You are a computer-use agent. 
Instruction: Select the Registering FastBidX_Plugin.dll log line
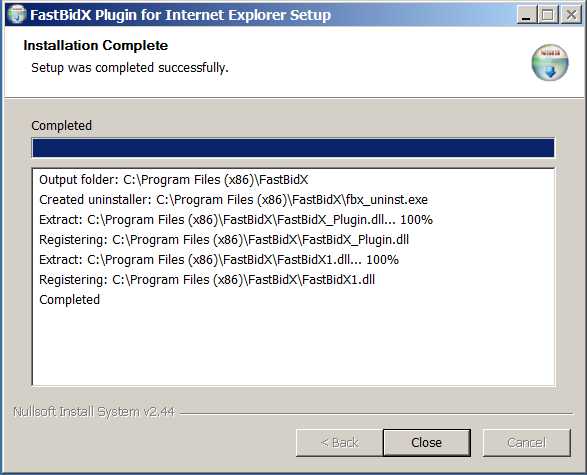click(224, 240)
